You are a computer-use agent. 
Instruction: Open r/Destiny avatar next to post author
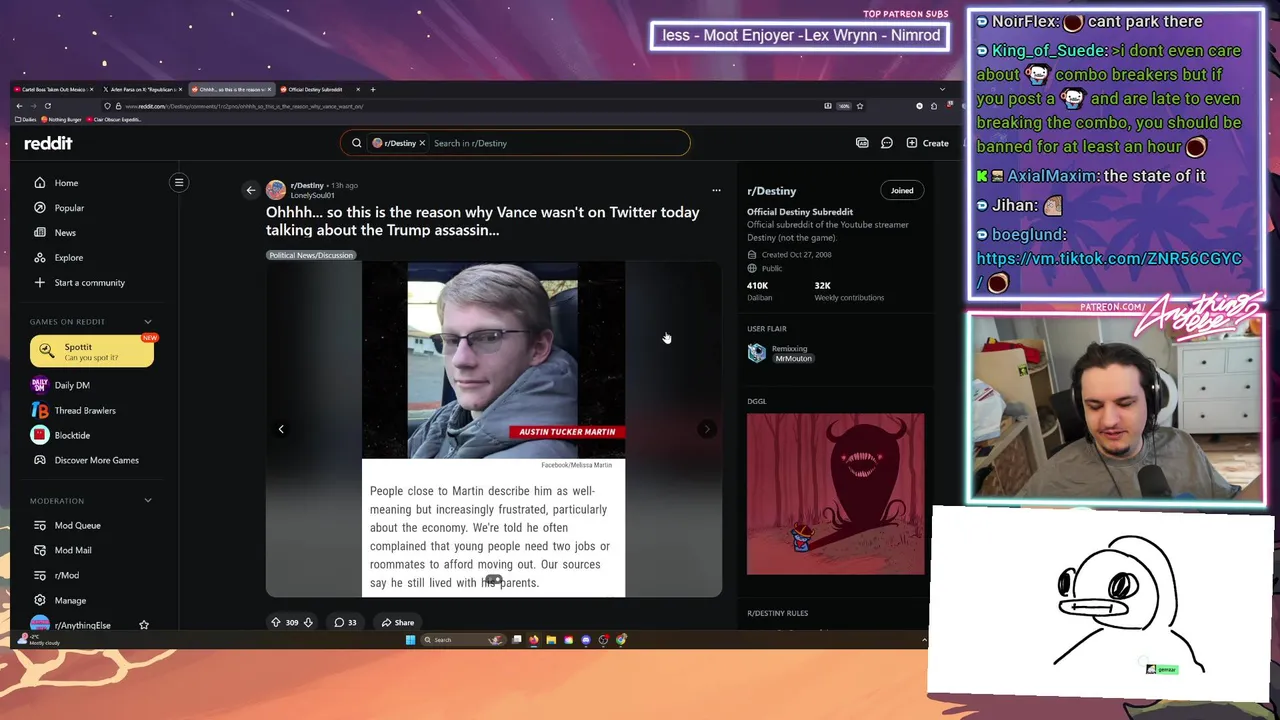[275, 190]
